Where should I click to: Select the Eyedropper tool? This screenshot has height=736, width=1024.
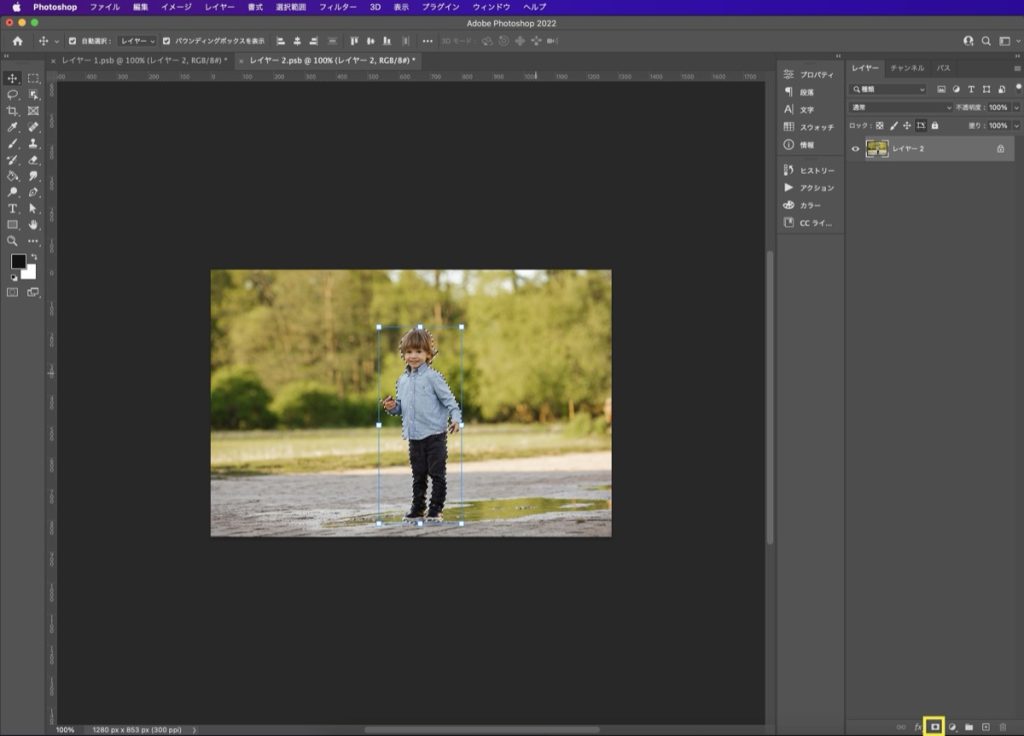[12, 127]
